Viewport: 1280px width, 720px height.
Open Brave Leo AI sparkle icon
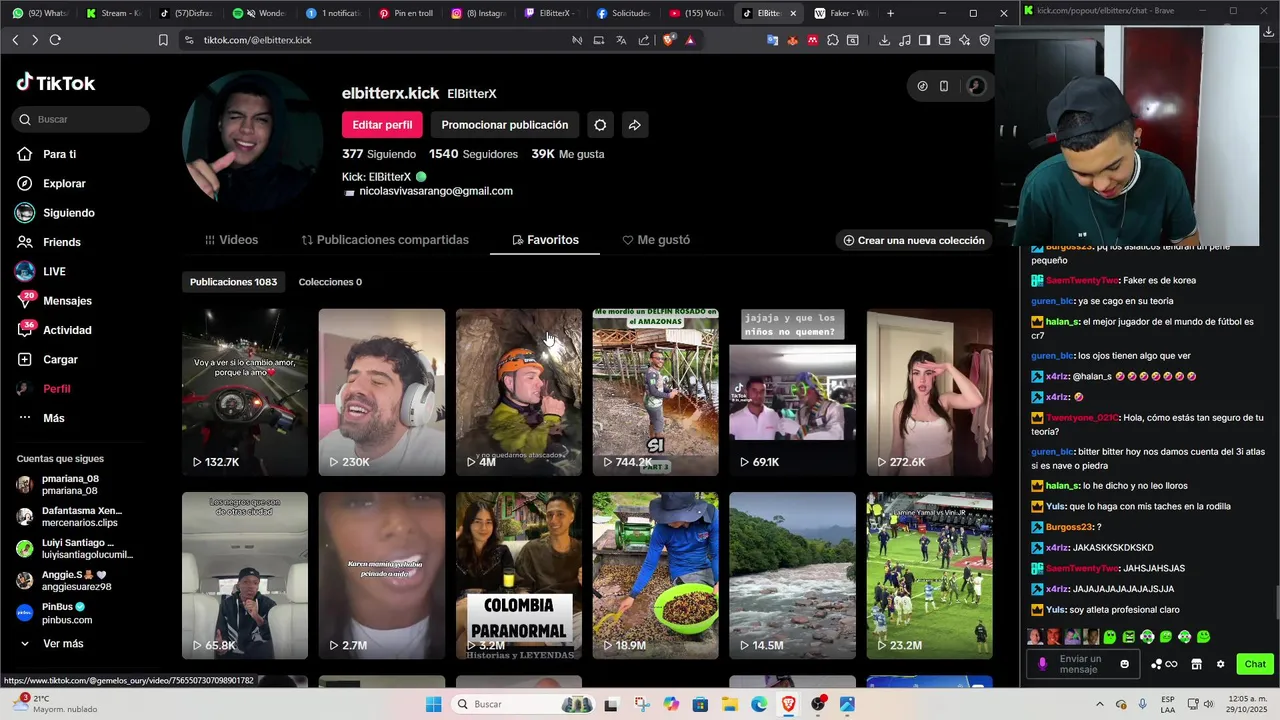[x=965, y=40]
